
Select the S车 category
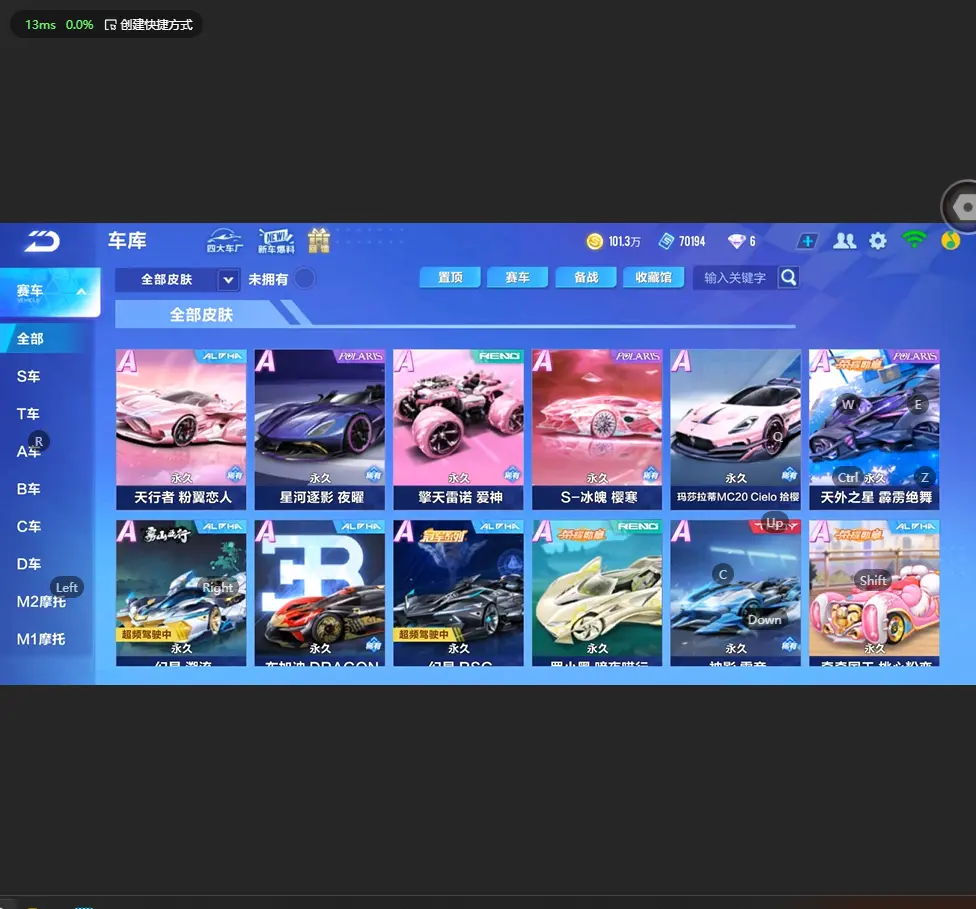click(x=29, y=377)
